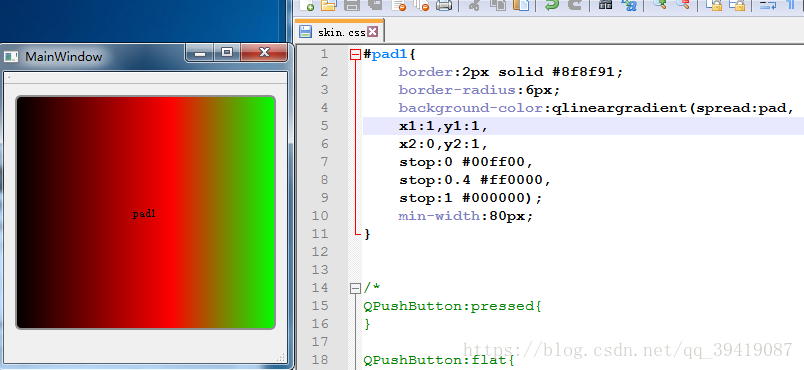Click the Close All documents toolbar icon
Screen dimensions: 804x370
pyautogui.click(x=421, y=5)
